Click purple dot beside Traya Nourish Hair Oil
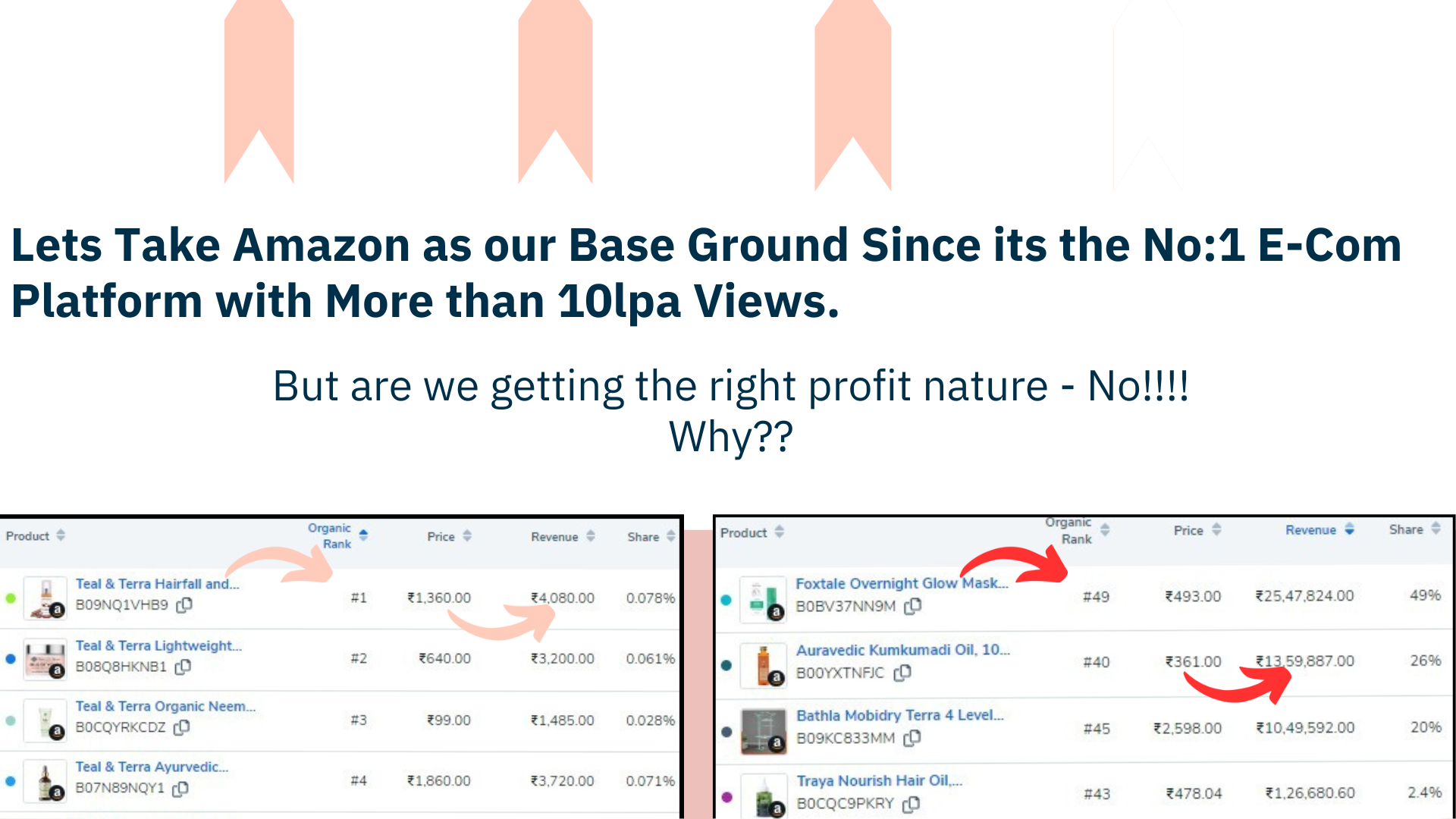1456x819 pixels. click(726, 797)
